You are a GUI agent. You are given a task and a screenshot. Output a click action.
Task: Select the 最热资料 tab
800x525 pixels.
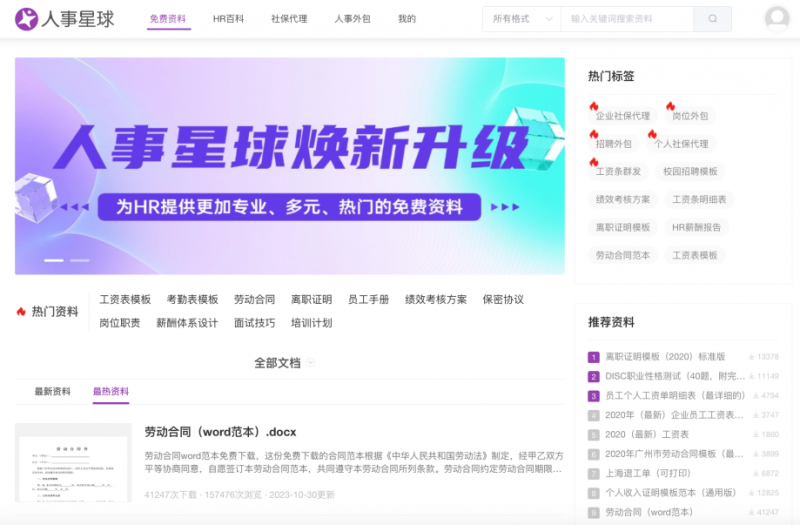tap(110, 391)
